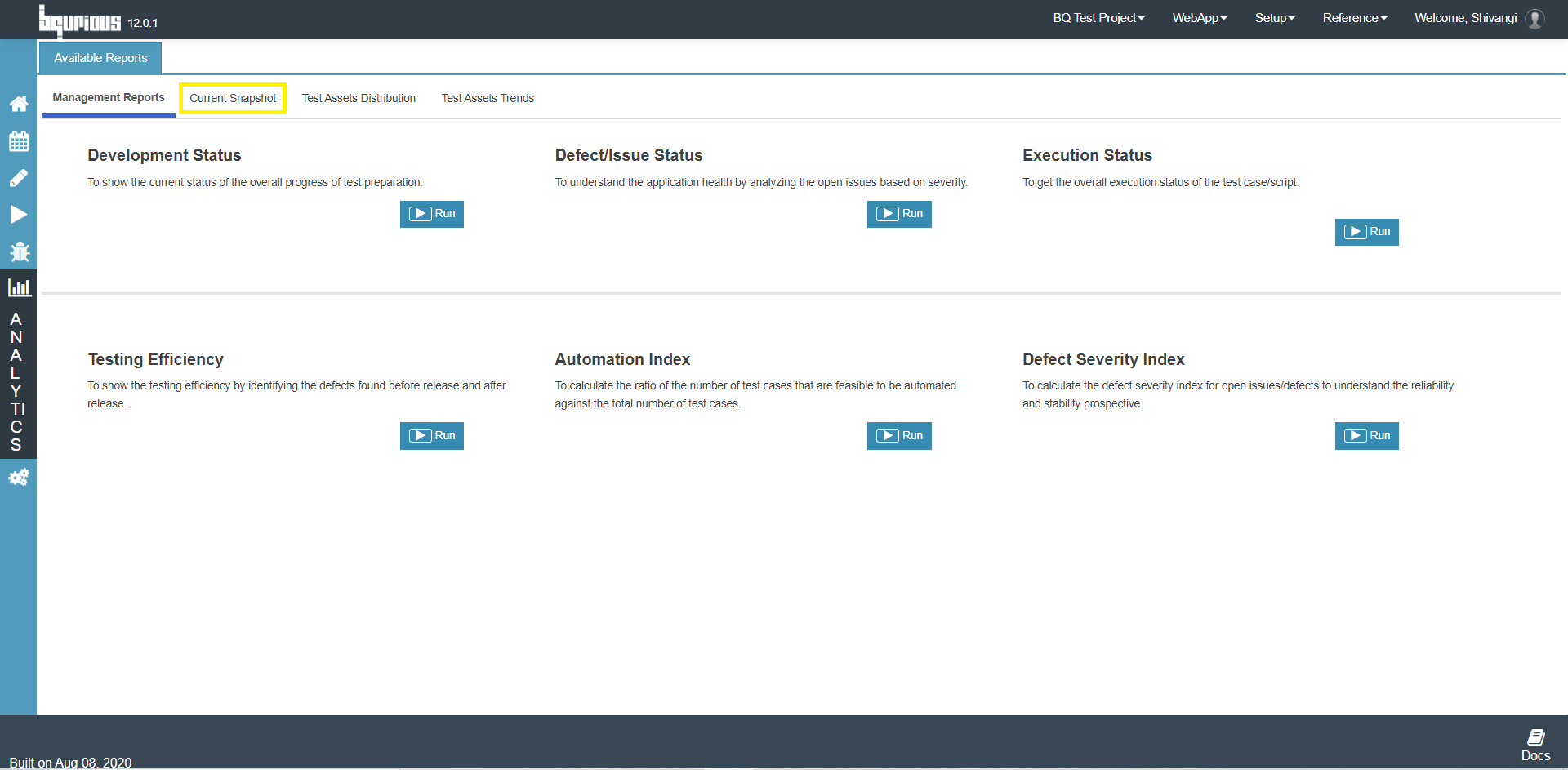Click the Automation Index heading
The image size is (1568, 770).
(622, 359)
